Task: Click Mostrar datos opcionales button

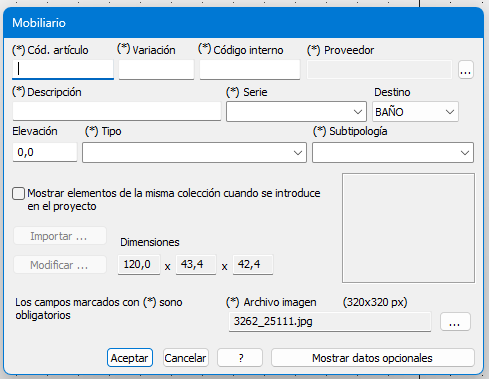Action: tap(373, 358)
